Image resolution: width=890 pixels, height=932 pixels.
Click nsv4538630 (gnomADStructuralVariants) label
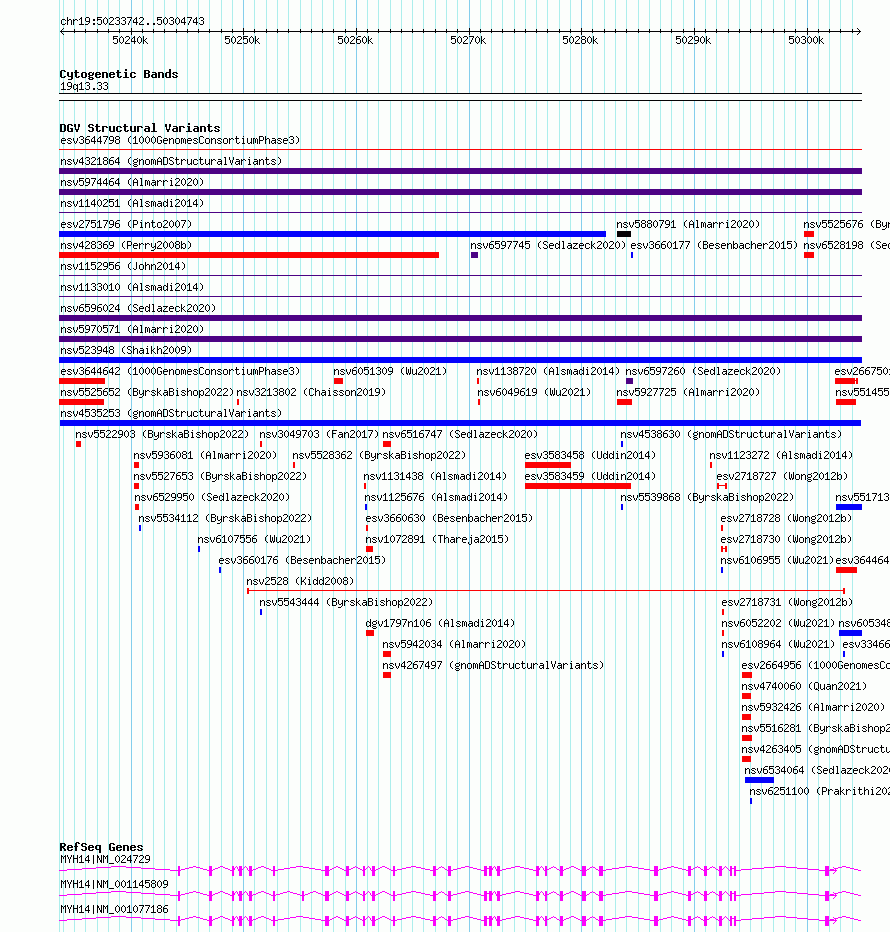pos(731,434)
